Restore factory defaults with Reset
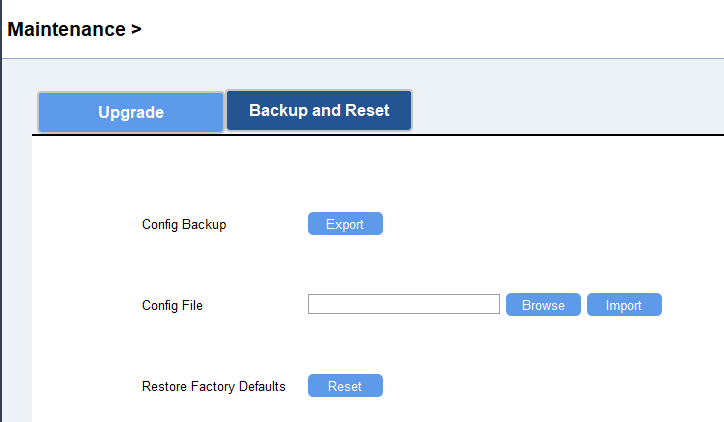The width and height of the screenshot is (724, 422). point(345,386)
